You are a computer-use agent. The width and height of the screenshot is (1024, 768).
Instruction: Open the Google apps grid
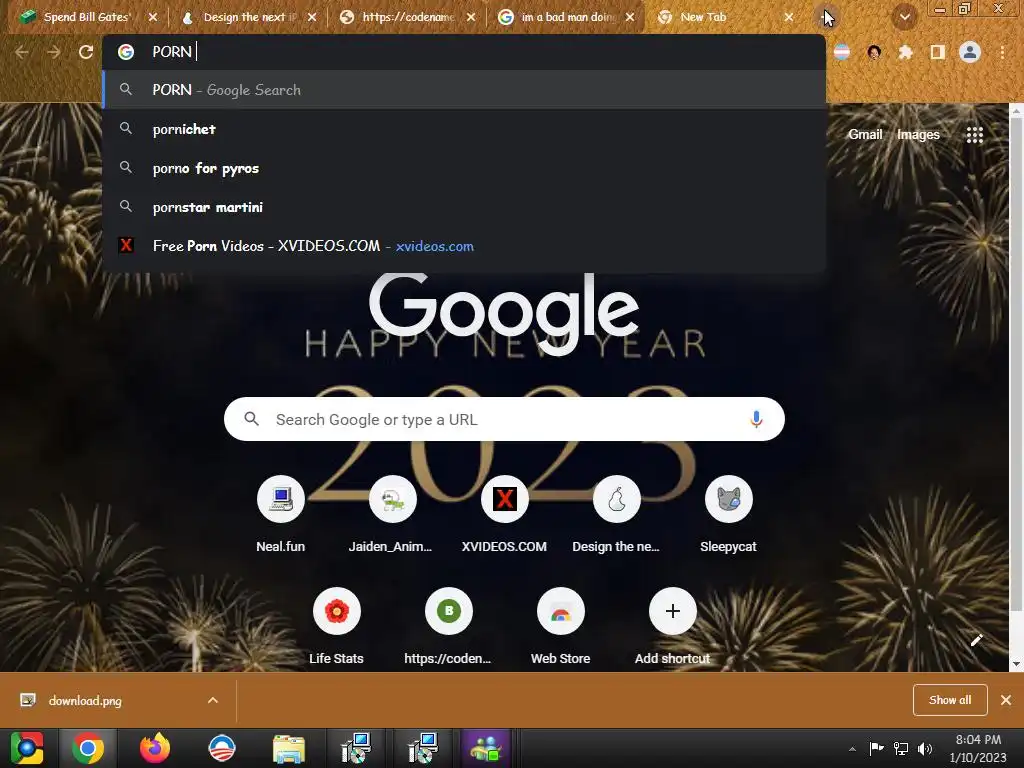click(x=974, y=135)
